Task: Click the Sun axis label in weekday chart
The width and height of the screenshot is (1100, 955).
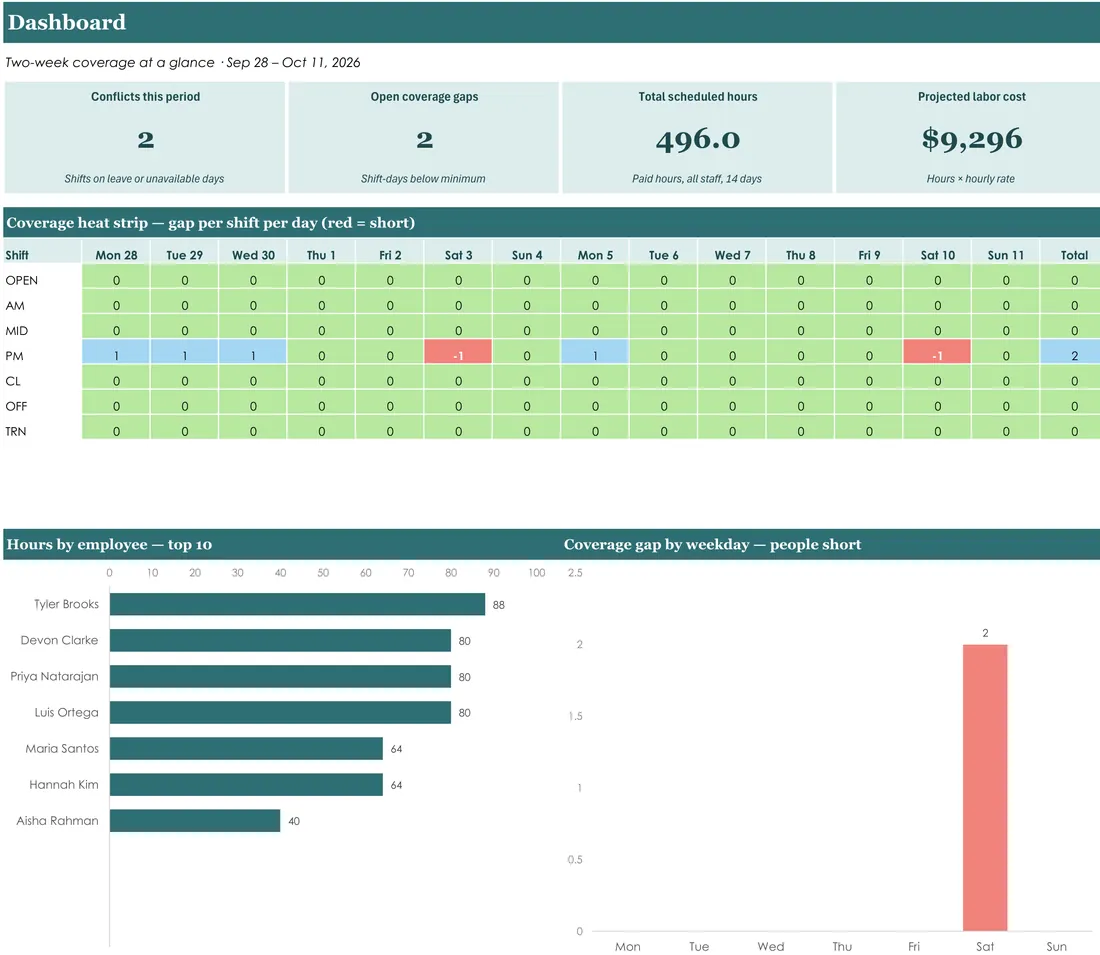Action: pyautogui.click(x=1057, y=947)
